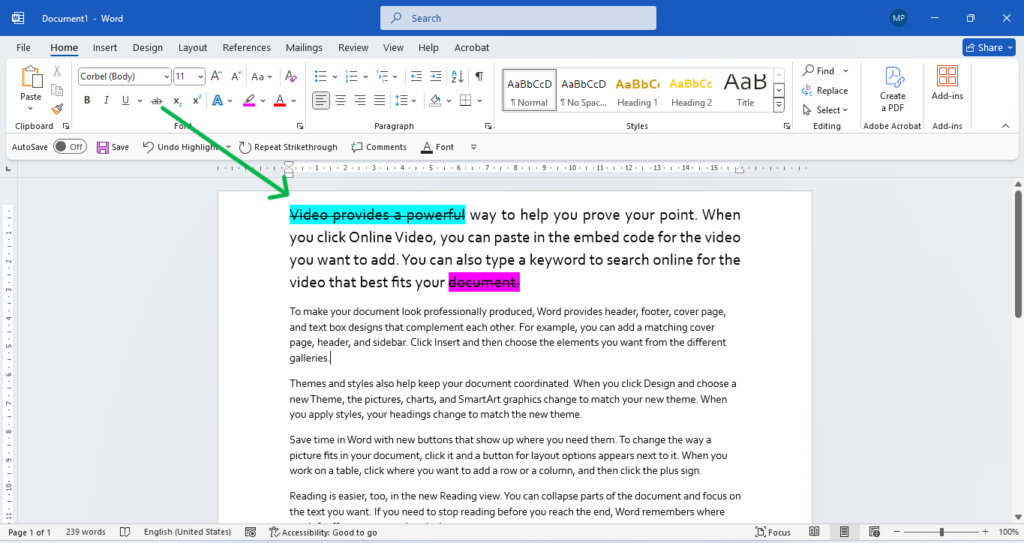
Task: Open the Paragraph dialog launcher
Action: pos(488,126)
